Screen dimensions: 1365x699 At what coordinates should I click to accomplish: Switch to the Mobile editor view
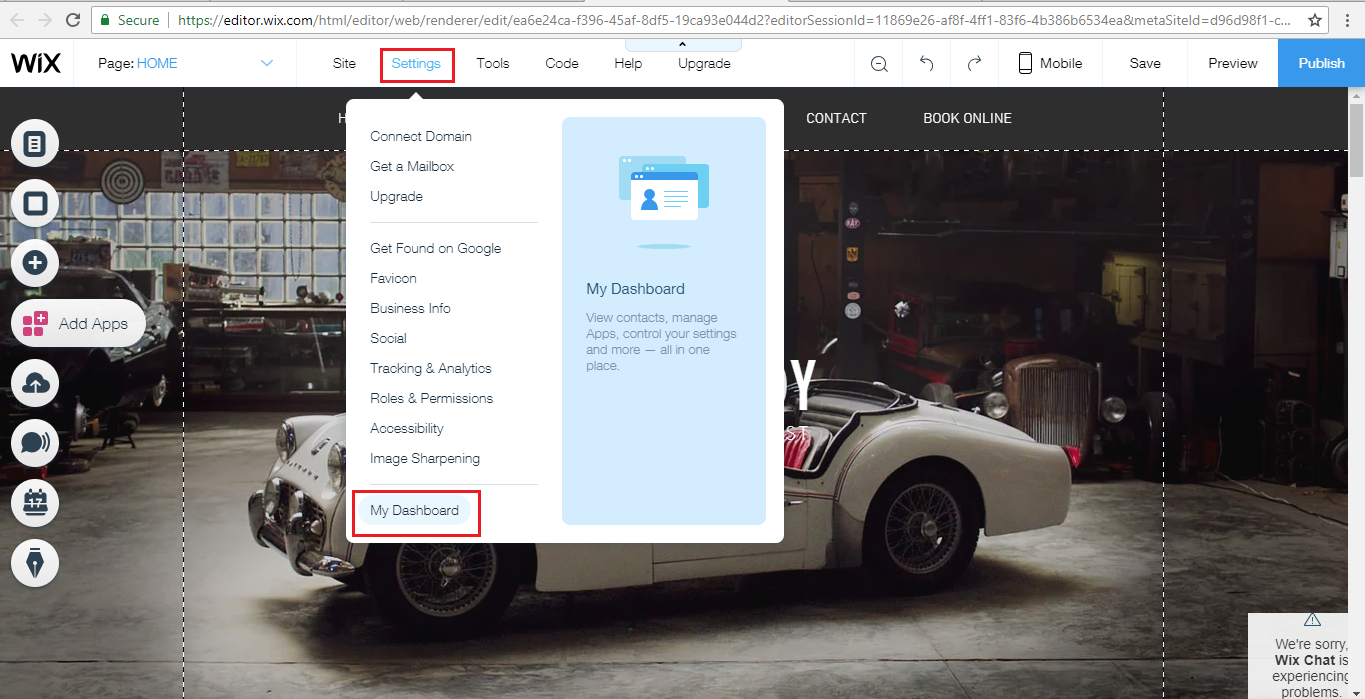[x=1050, y=63]
